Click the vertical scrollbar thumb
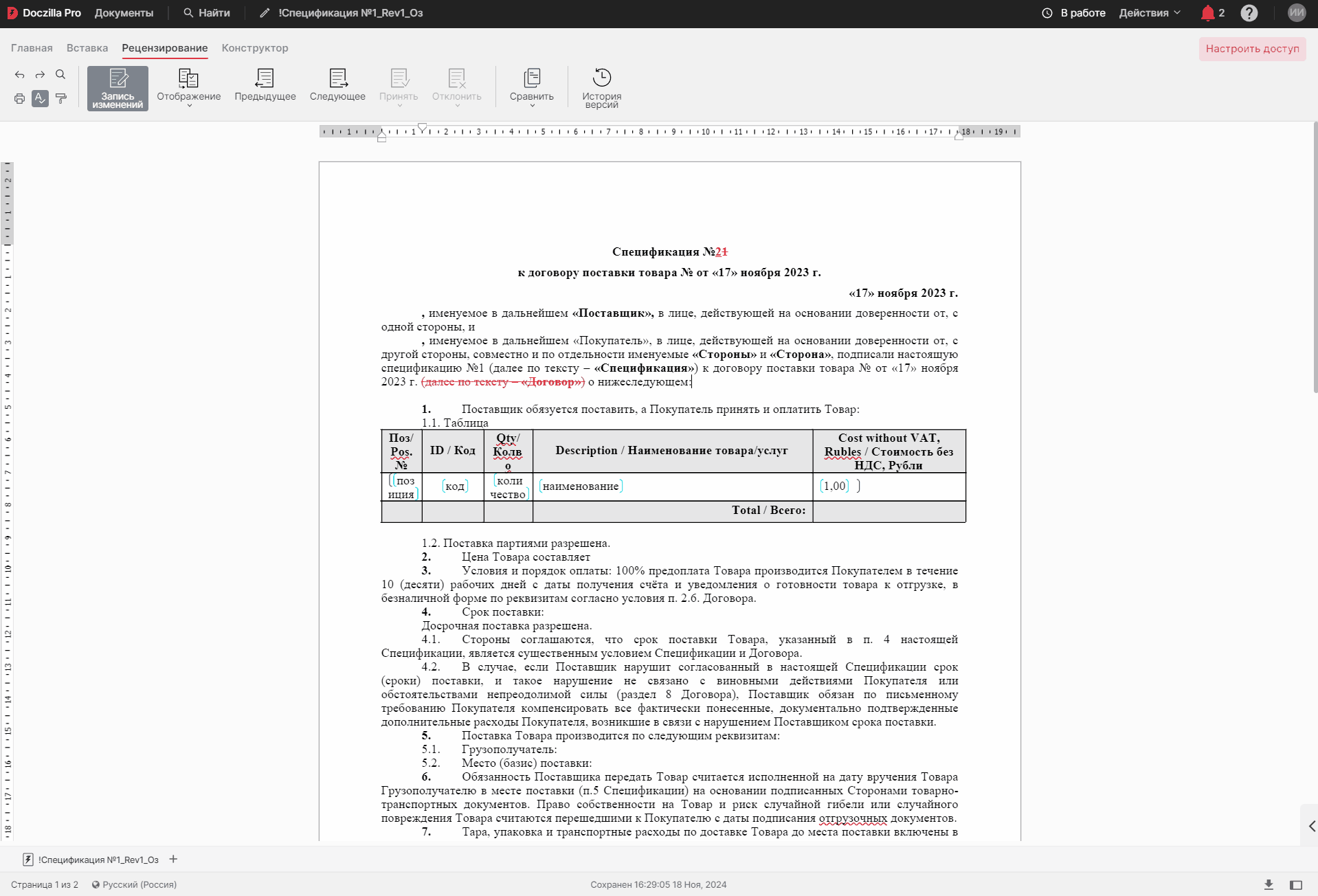 pos(1315,258)
